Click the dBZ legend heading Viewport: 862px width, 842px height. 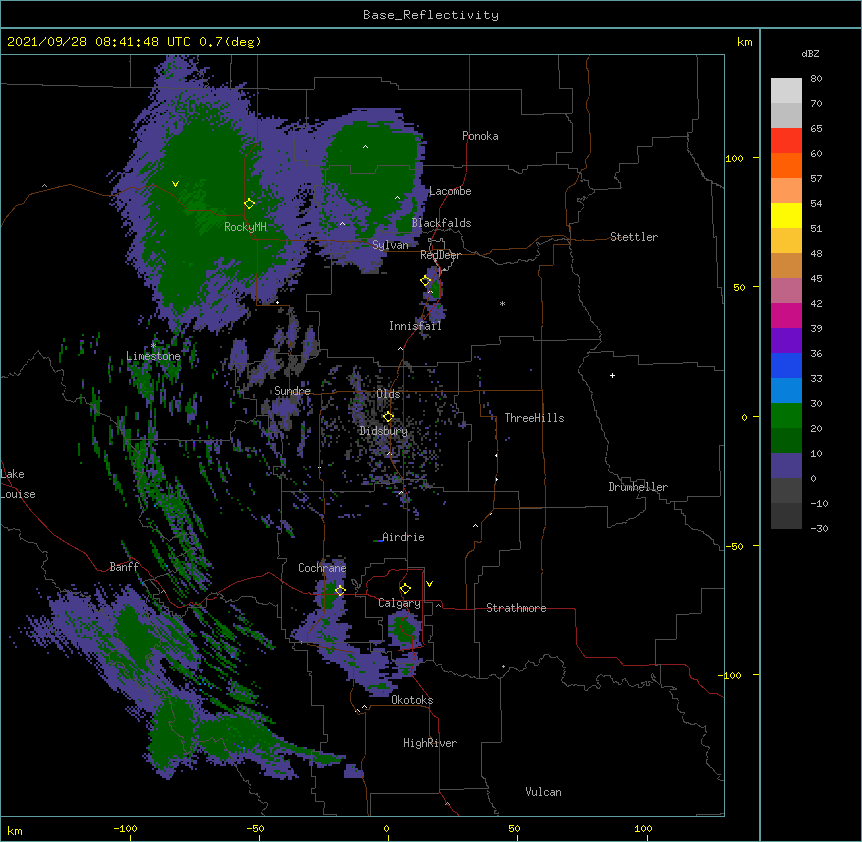(810, 53)
